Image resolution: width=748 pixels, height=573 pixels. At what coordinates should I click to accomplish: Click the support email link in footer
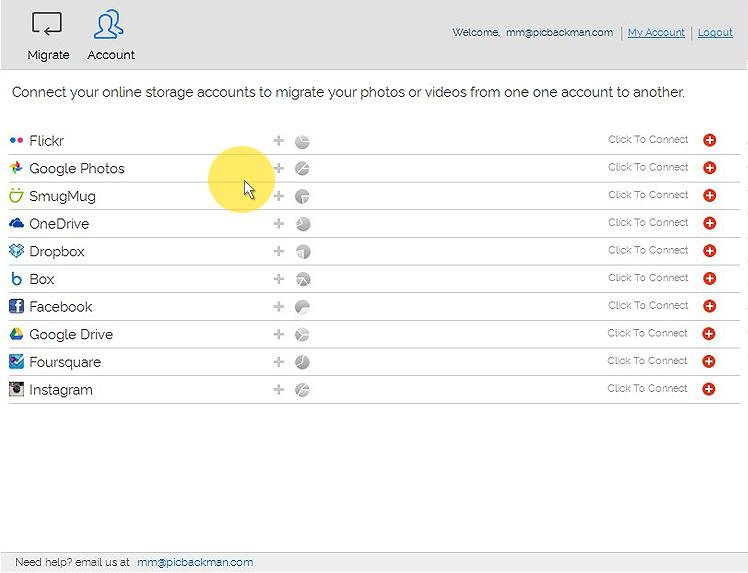point(195,562)
